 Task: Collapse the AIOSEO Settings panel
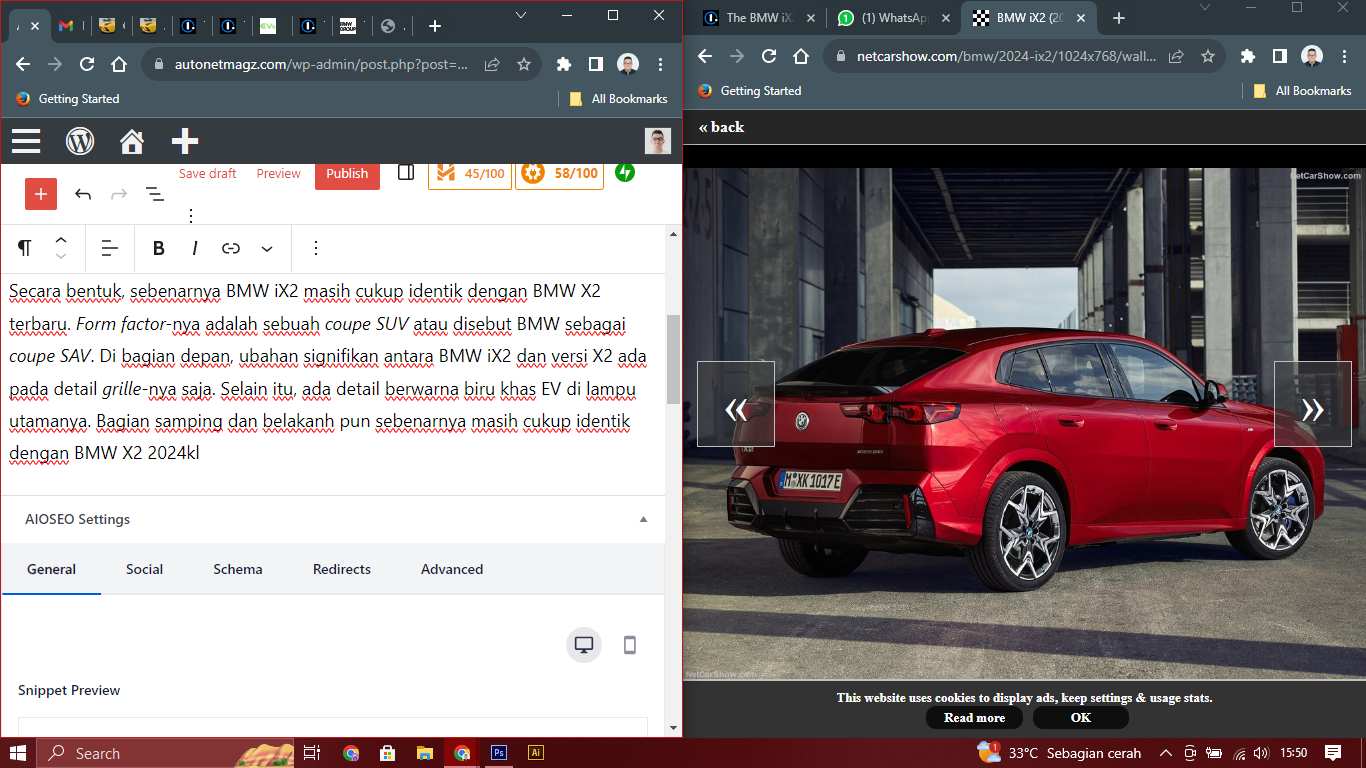tap(644, 519)
